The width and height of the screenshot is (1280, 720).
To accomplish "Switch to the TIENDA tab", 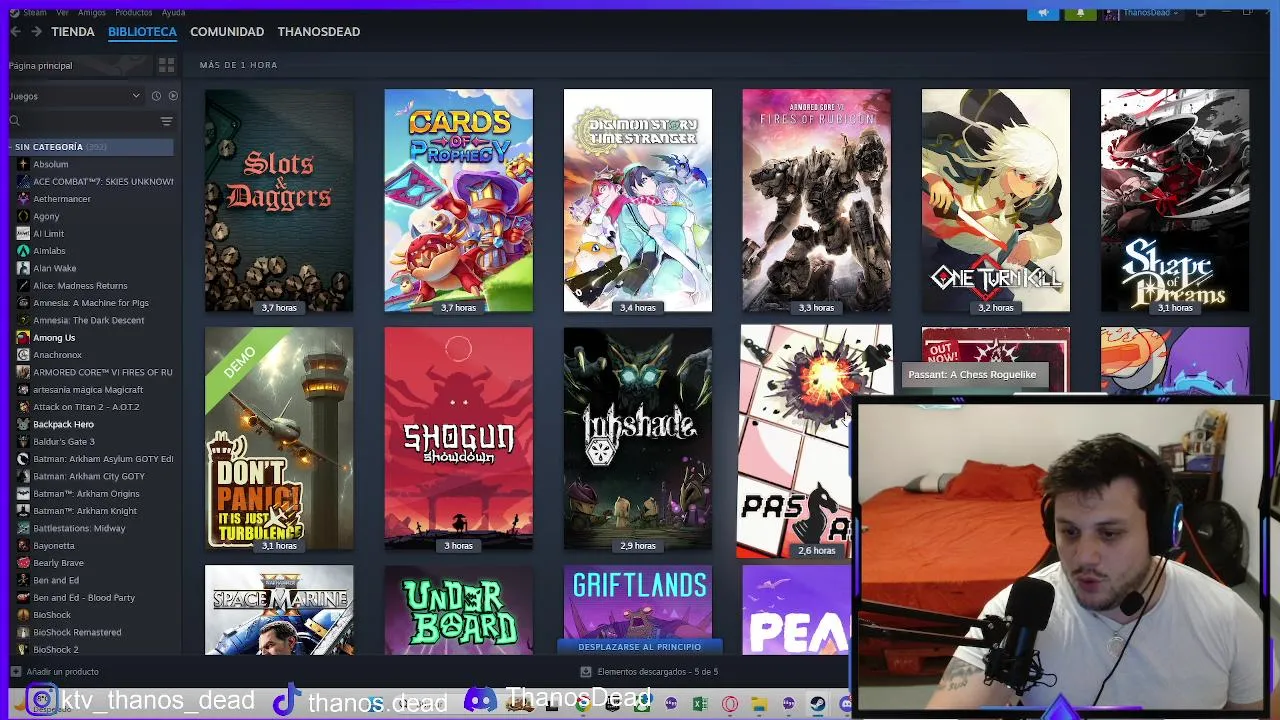I will coord(73,32).
